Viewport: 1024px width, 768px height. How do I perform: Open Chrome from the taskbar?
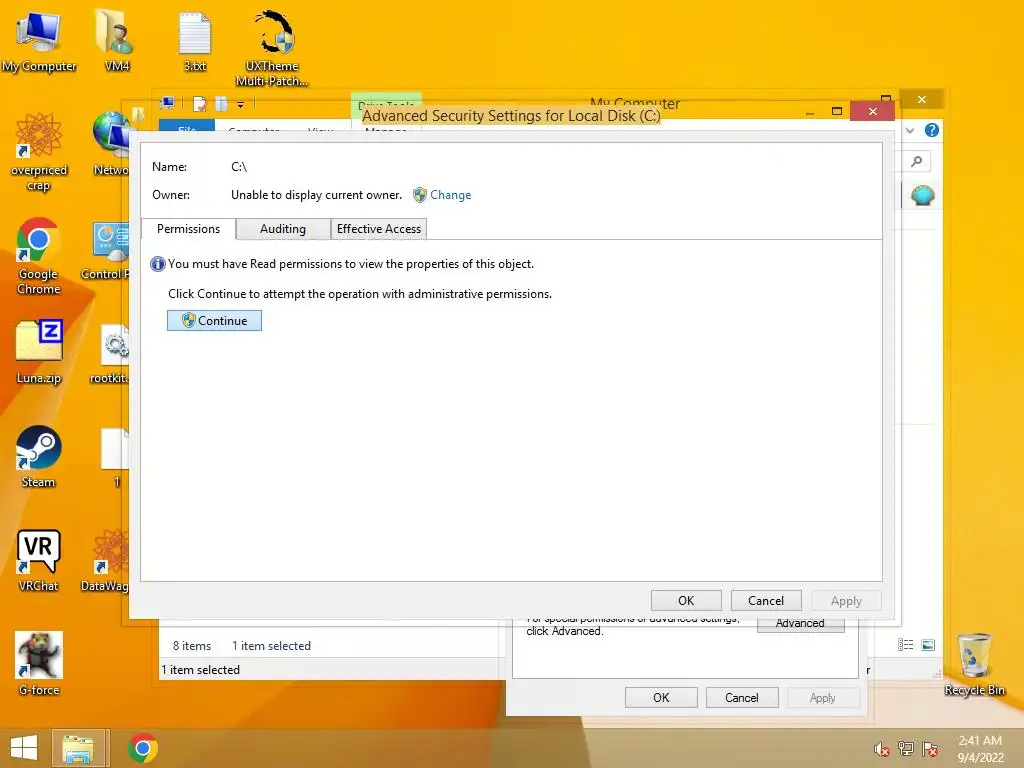(x=142, y=748)
